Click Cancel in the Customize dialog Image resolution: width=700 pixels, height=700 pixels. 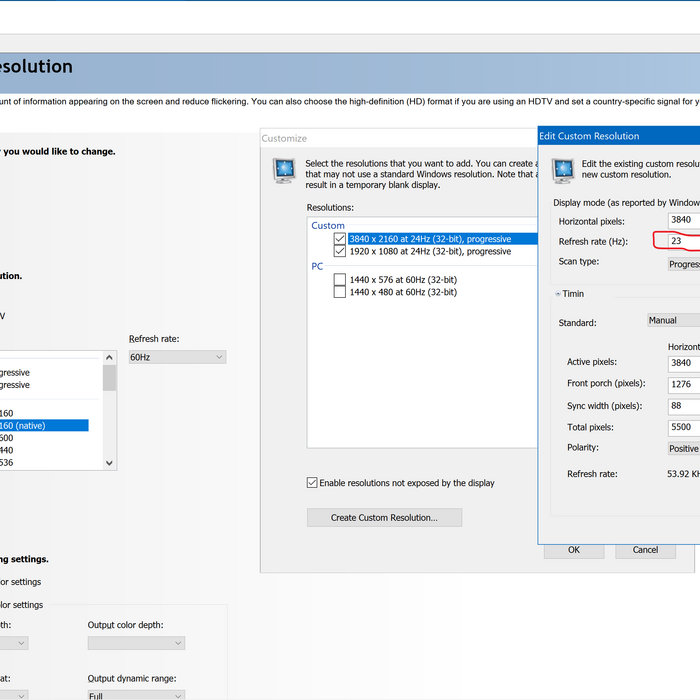click(x=645, y=551)
